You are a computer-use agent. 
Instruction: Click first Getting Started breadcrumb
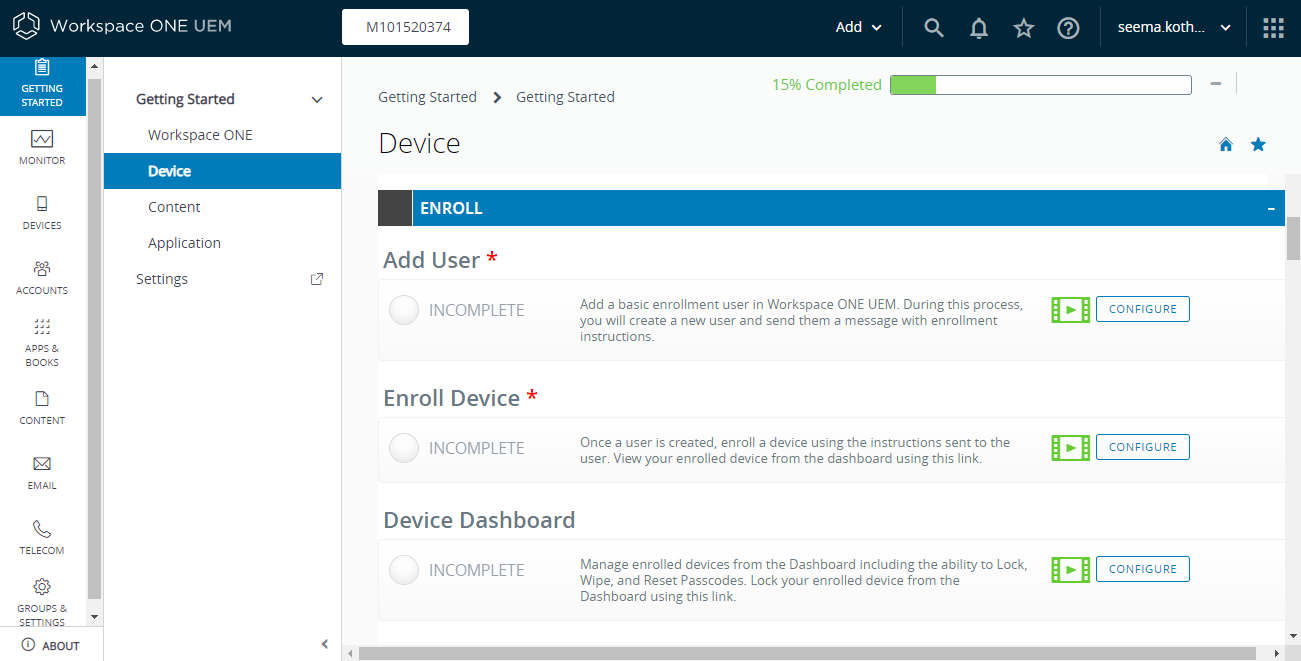coord(427,97)
